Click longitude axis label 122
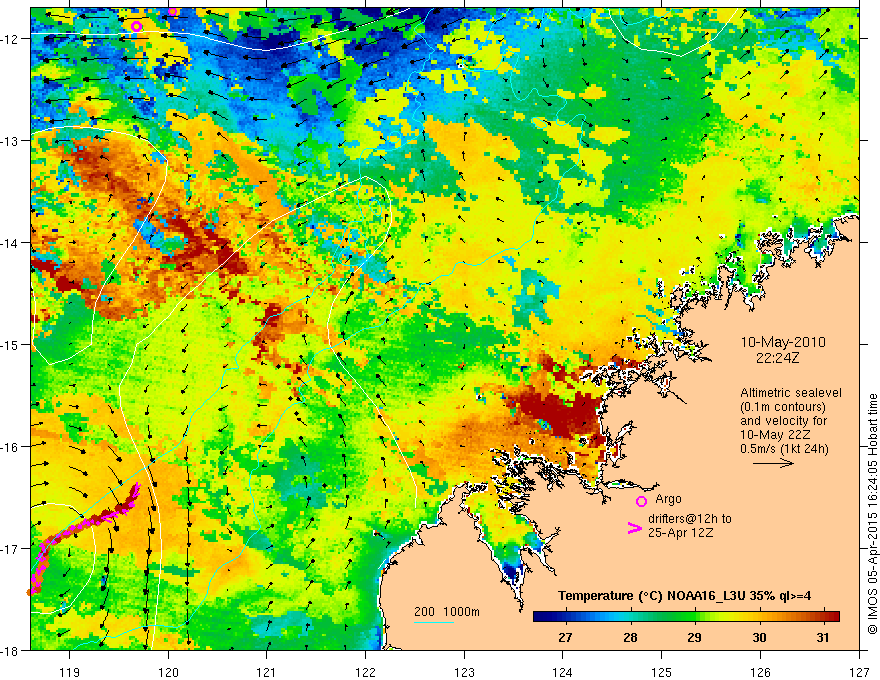 (365, 672)
